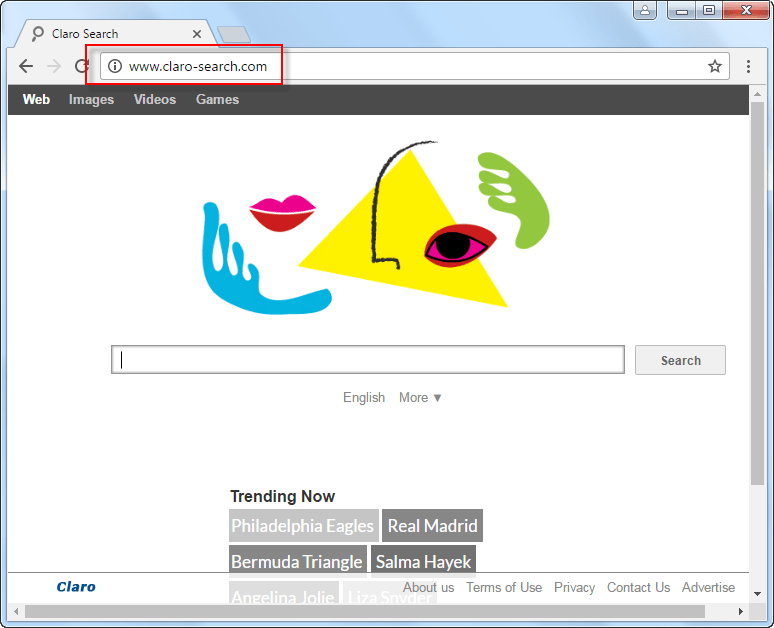Click the horizontal scrollbar right arrow
Screen dimensions: 774x628
(740, 611)
